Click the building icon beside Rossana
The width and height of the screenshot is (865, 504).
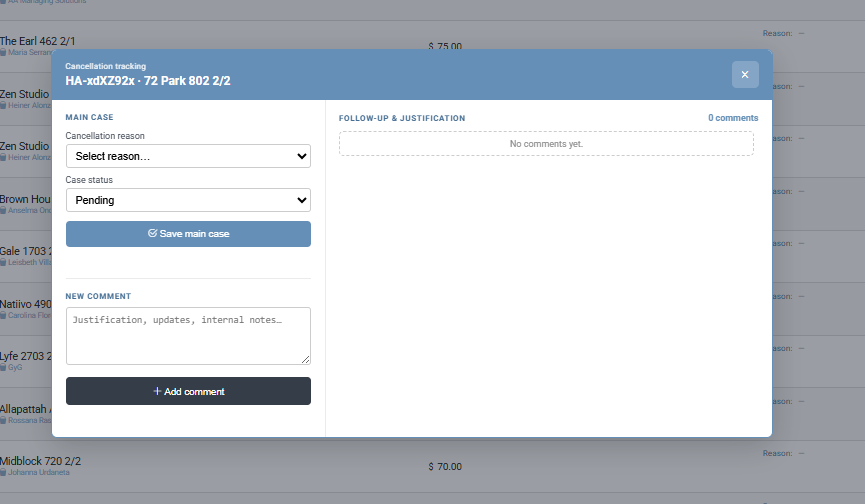pyautogui.click(x=3, y=420)
